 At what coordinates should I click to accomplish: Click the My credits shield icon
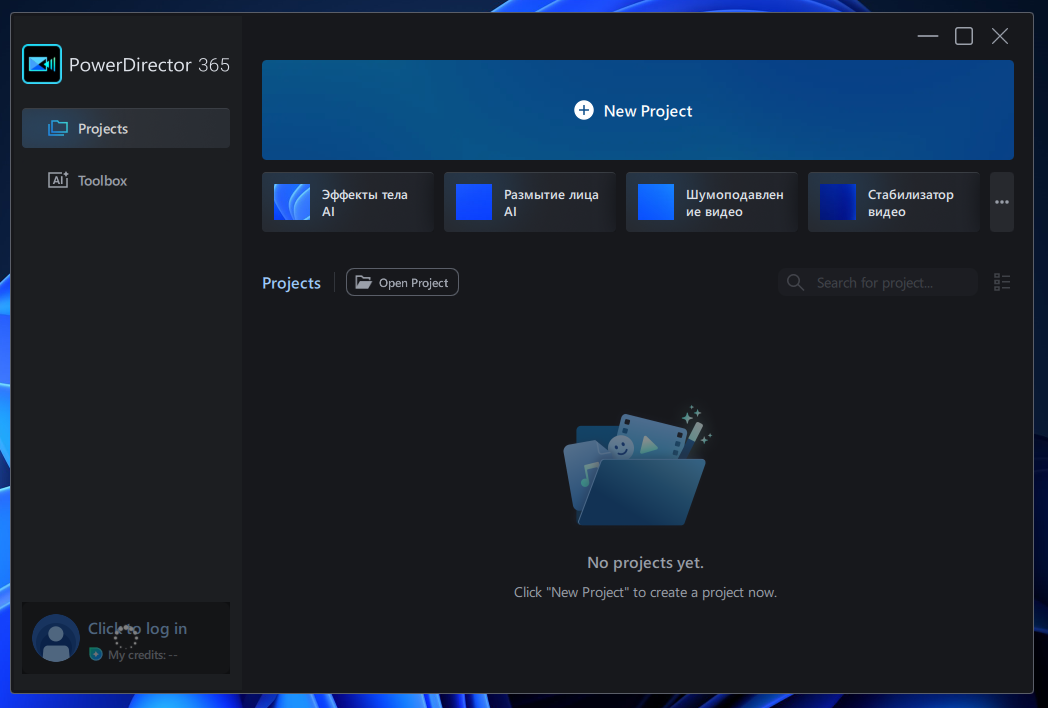[x=96, y=654]
